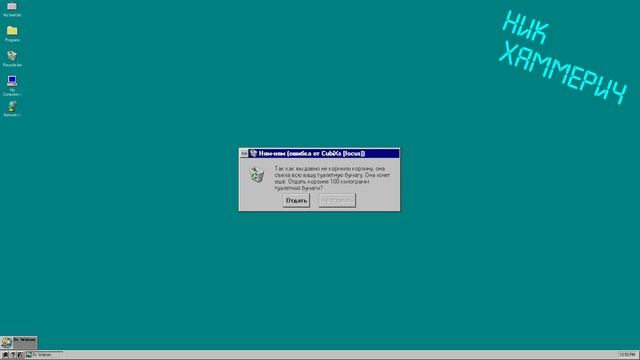Click the third taskbar quick icon

[20, 355]
